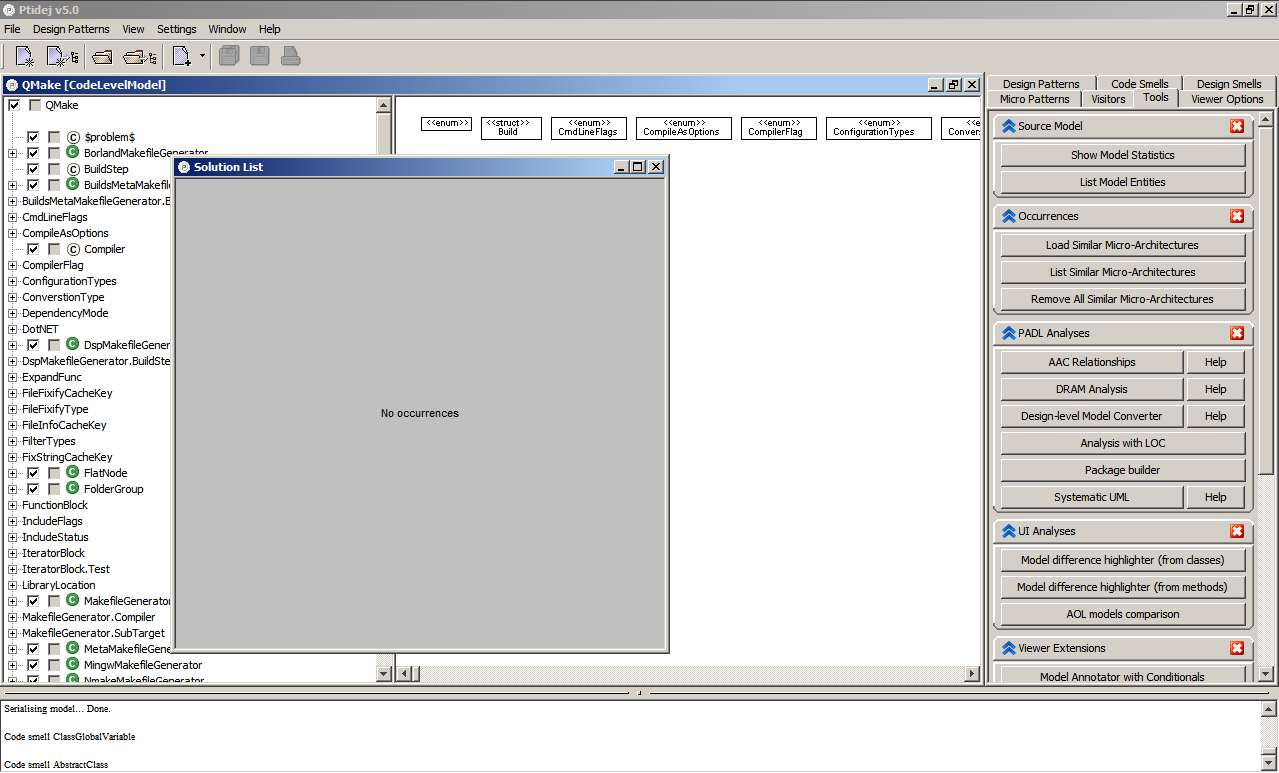Click the green class icon beside FlatNode

click(71, 472)
